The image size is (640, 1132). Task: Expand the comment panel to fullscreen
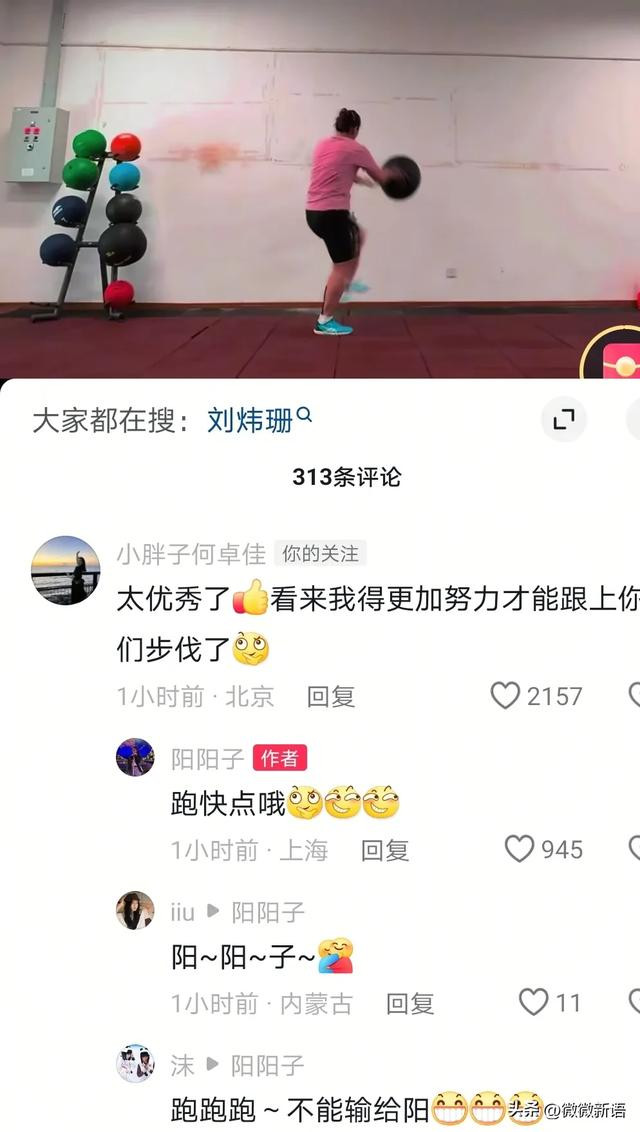(564, 419)
